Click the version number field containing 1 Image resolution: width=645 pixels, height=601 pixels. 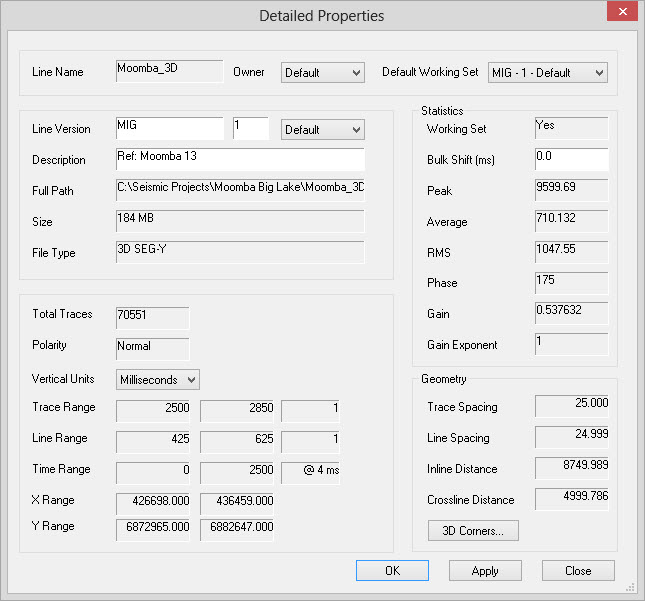(x=250, y=129)
